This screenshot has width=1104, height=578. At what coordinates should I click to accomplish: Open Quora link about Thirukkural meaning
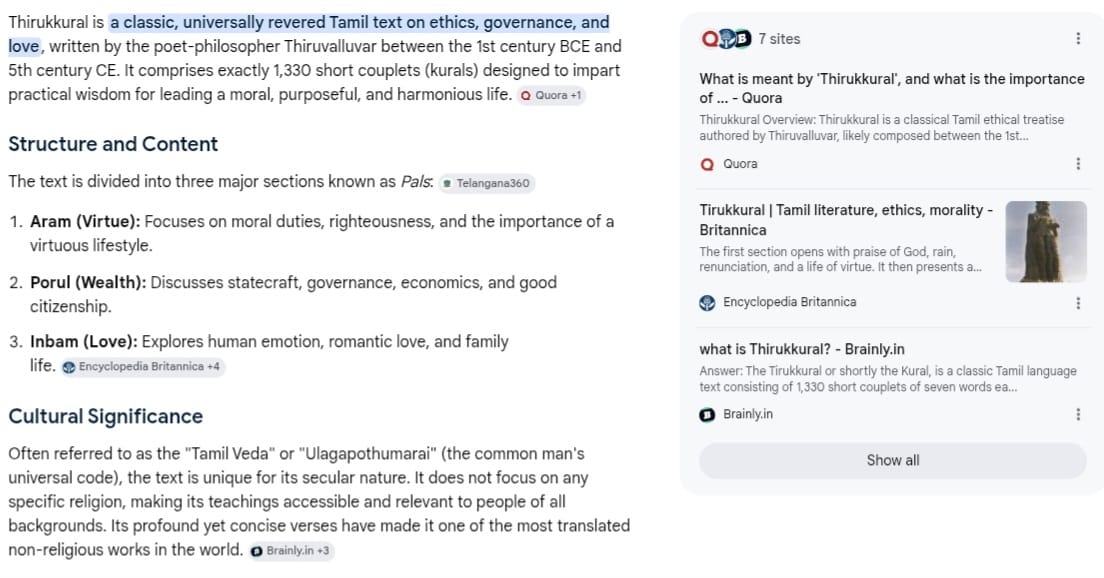891,88
